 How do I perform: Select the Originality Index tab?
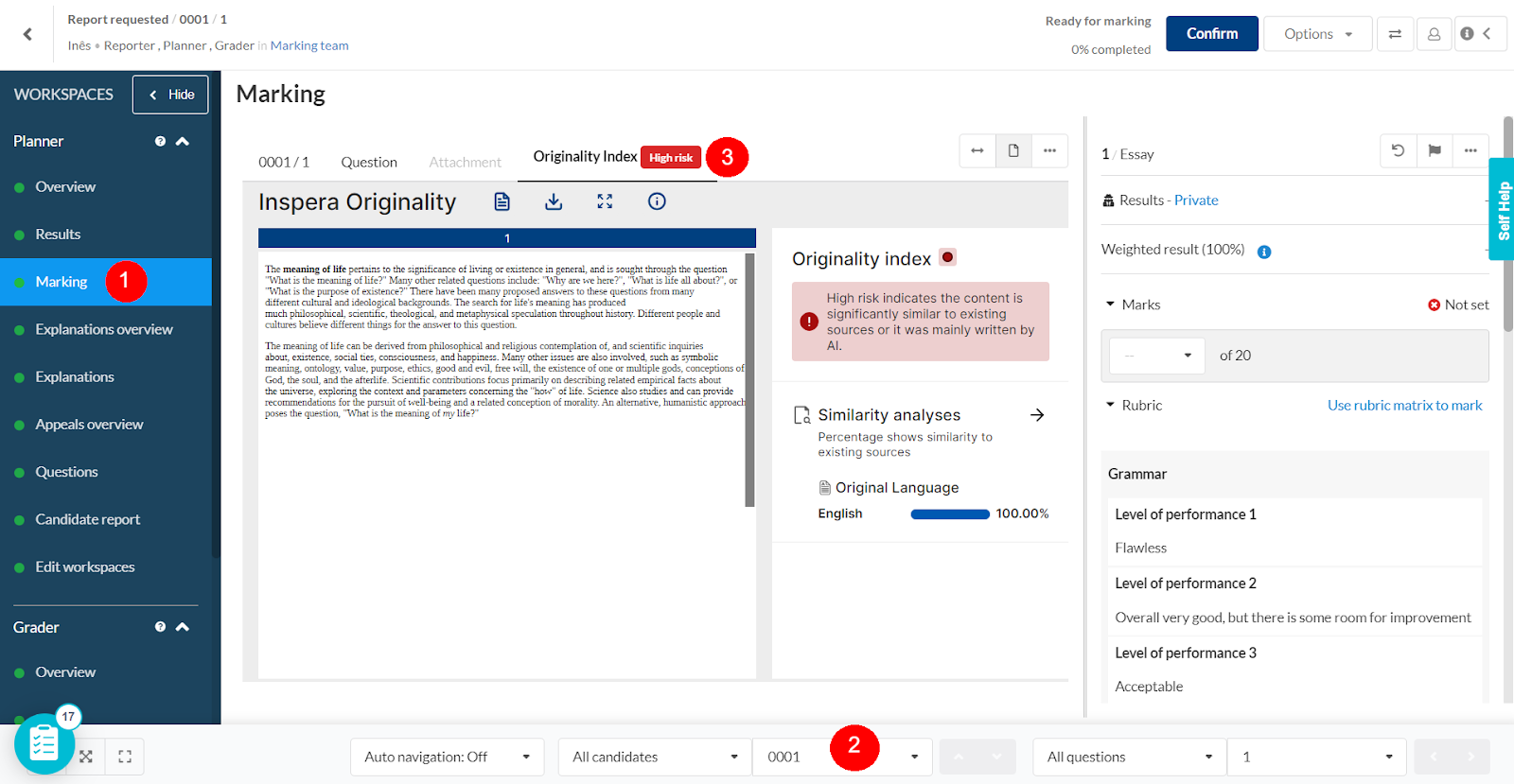coord(617,157)
